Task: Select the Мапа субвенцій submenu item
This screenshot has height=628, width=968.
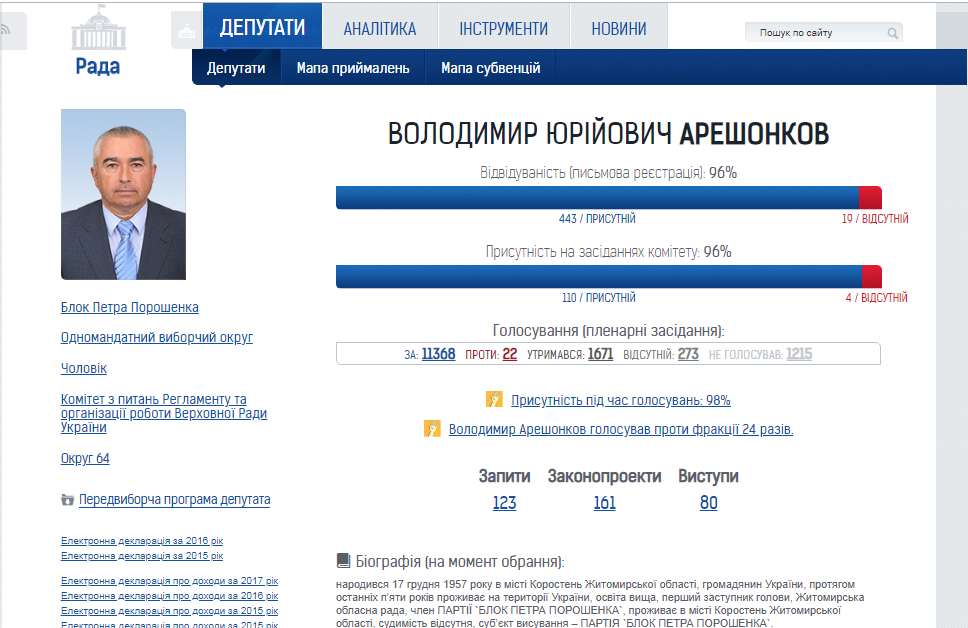Action: (x=490, y=68)
